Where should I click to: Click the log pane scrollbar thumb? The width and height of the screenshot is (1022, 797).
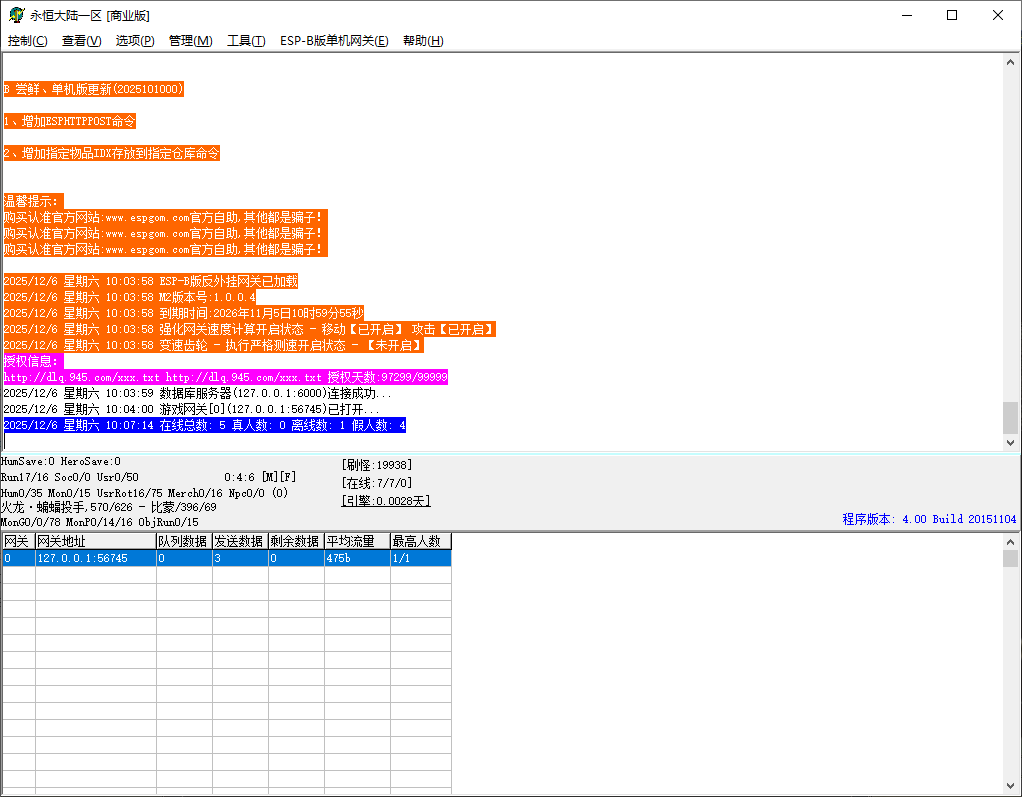pyautogui.click(x=1010, y=417)
